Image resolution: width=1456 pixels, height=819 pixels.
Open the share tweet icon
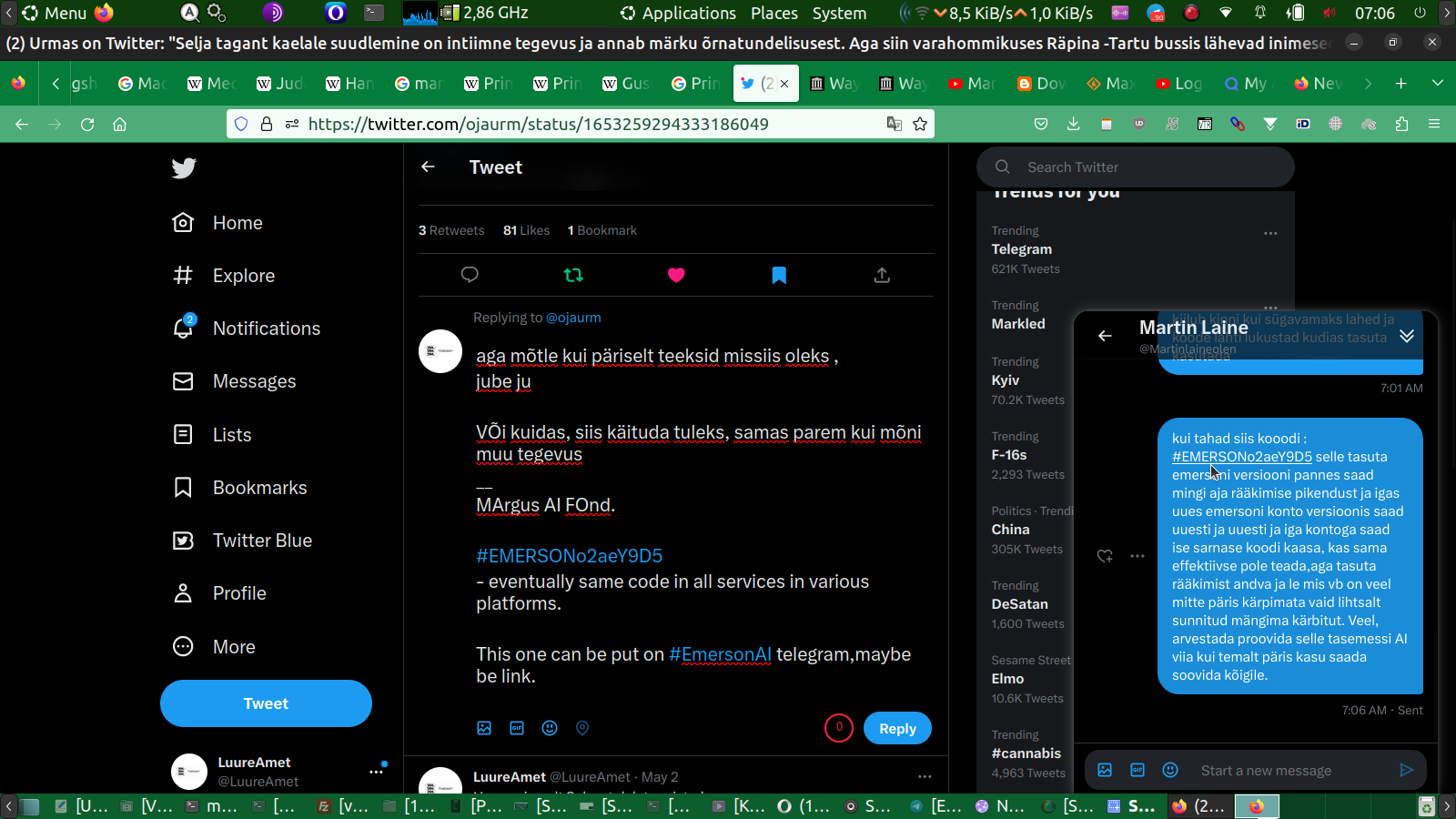(x=882, y=275)
